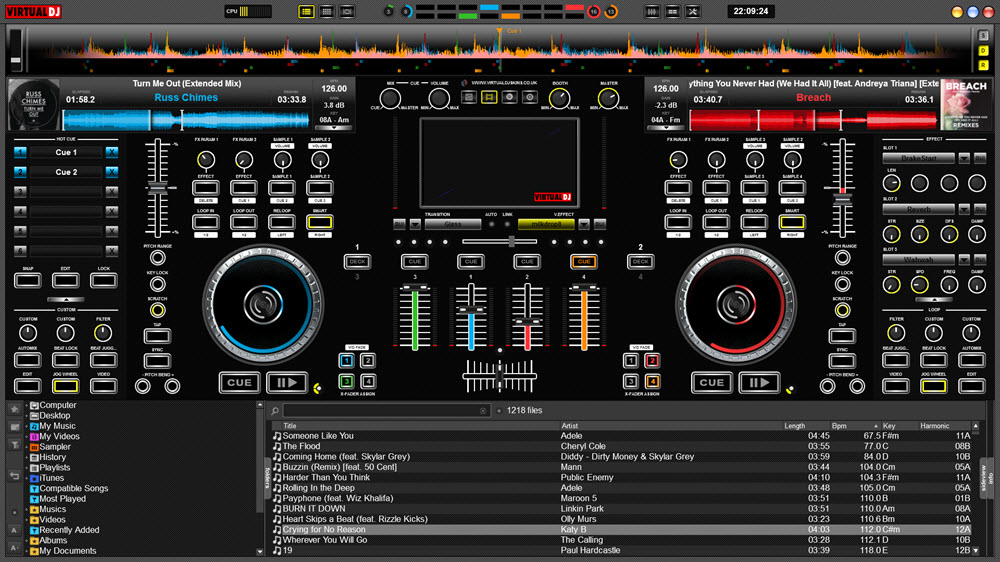This screenshot has height=562, width=1000.
Task: Toggle right deck Scratch mode button
Action: (x=842, y=310)
